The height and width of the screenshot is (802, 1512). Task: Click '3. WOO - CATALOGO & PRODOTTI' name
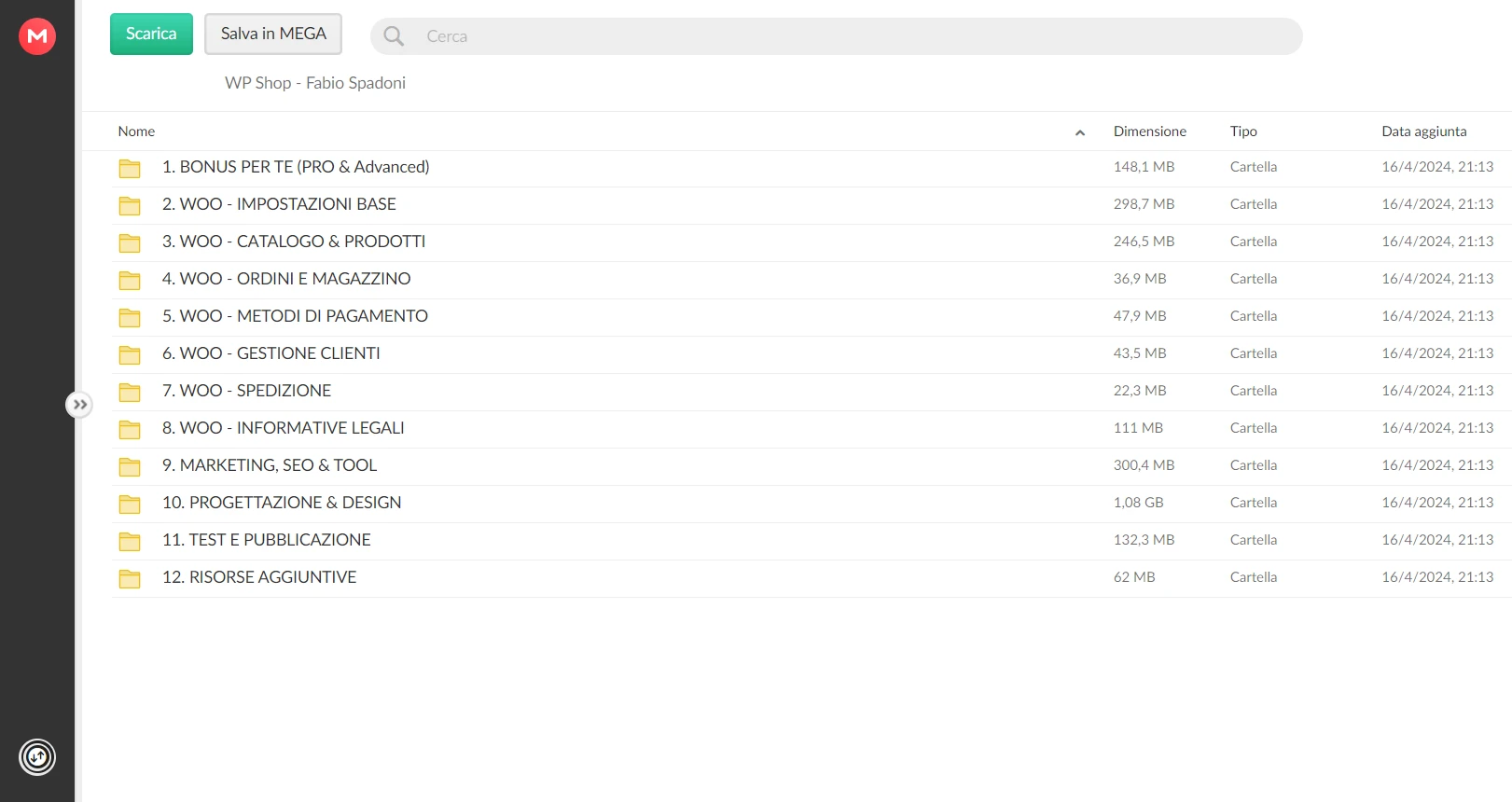[x=294, y=242]
